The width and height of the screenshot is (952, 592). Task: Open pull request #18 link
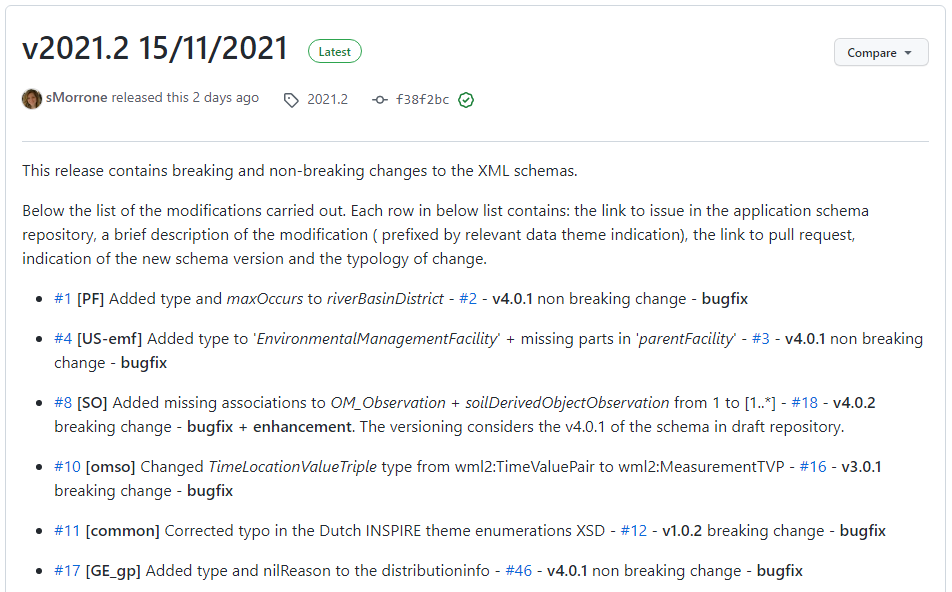[804, 403]
